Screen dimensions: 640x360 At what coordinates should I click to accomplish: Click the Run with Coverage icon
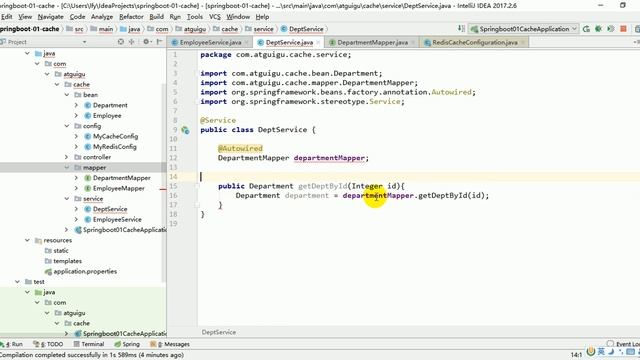611,29
